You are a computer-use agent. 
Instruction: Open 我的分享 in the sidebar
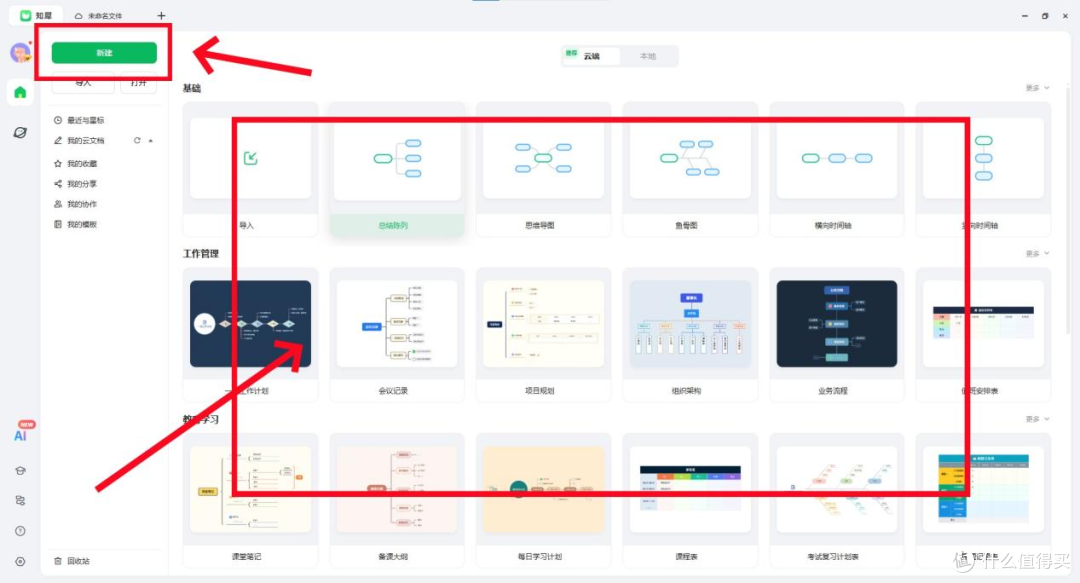pyautogui.click(x=82, y=184)
